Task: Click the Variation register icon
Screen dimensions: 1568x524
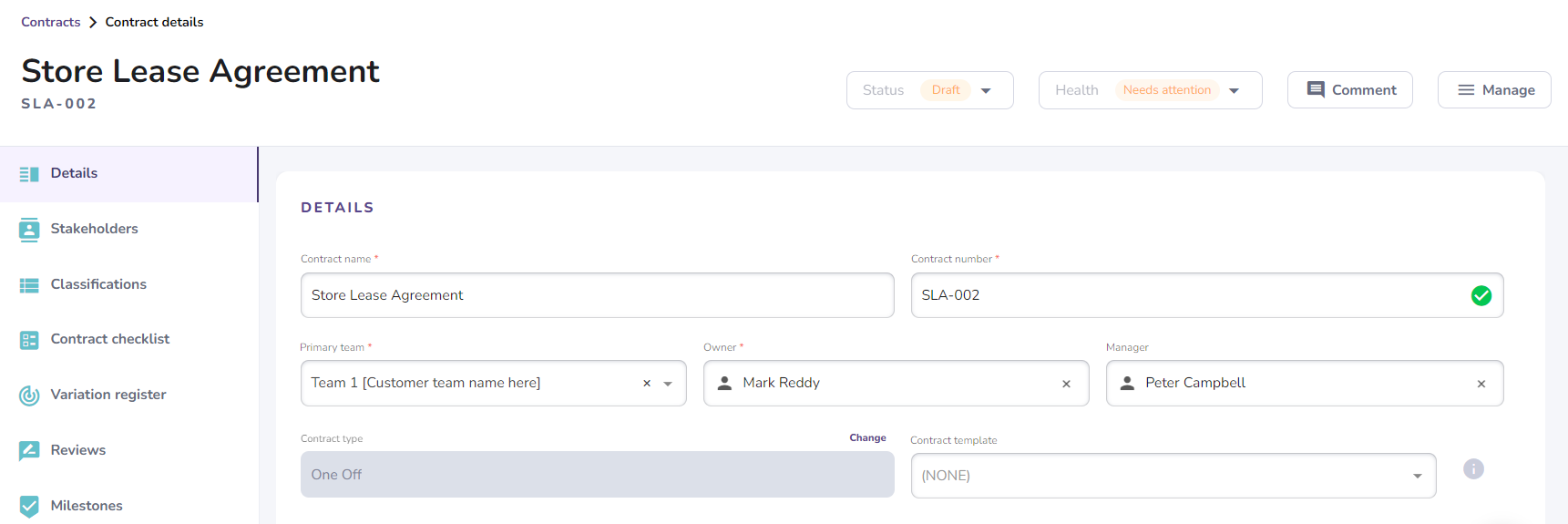Action: (29, 396)
